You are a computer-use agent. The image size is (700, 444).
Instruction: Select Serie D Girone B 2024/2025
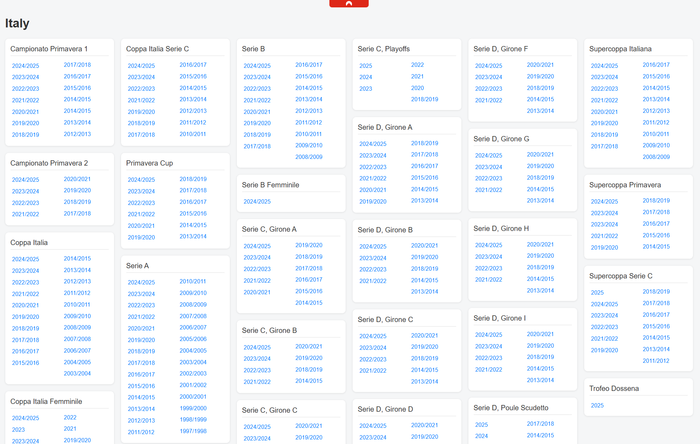click(x=373, y=247)
